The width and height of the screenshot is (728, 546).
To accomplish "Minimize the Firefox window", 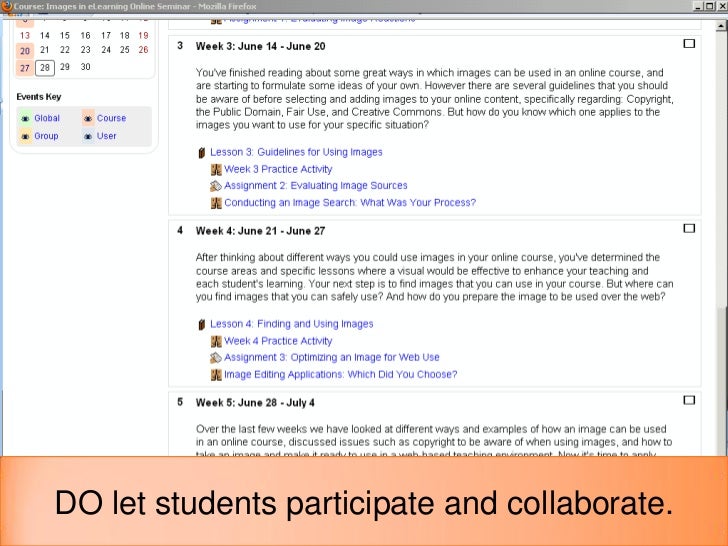I will pos(698,6).
